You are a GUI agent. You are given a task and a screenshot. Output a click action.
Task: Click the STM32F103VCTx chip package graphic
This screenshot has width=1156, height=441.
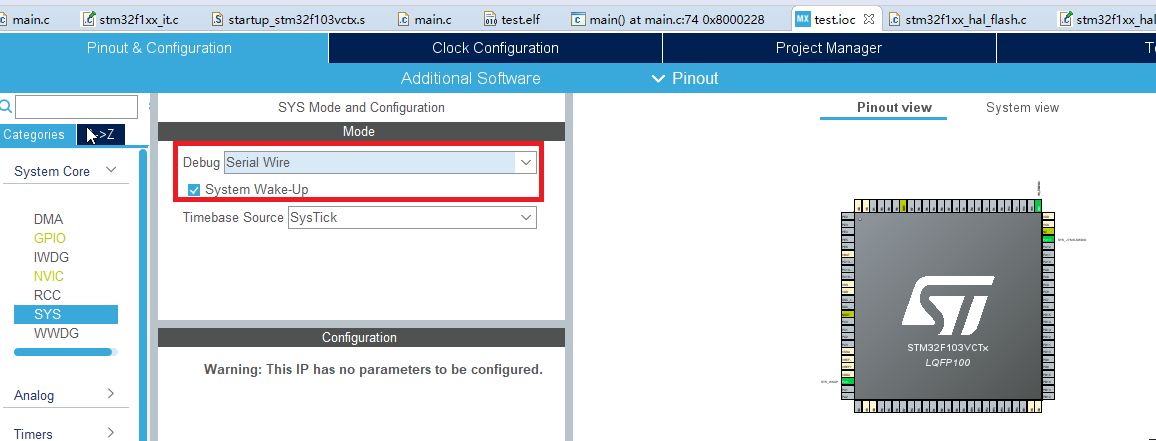pyautogui.click(x=948, y=306)
